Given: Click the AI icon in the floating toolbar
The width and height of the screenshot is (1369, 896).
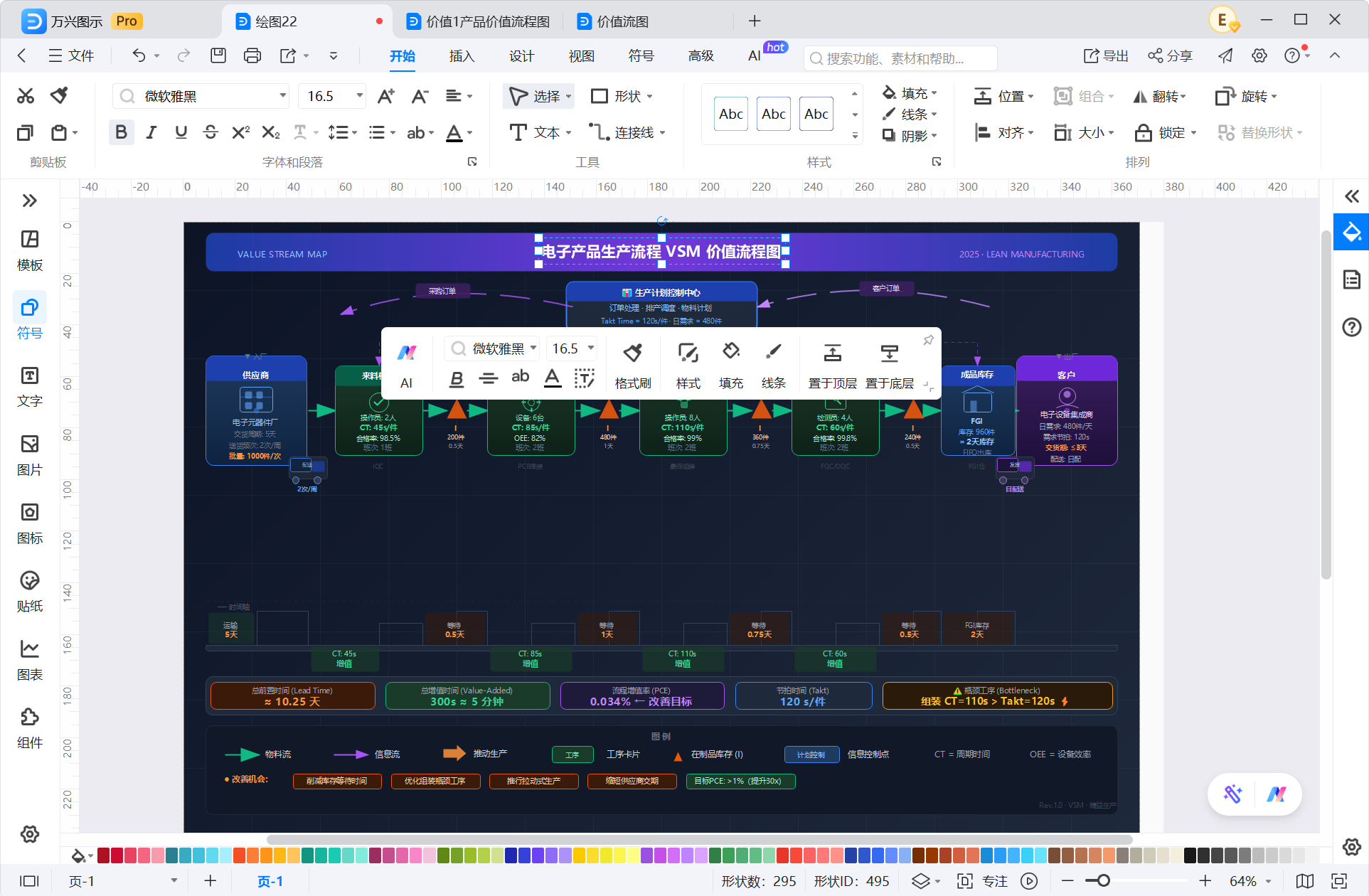Looking at the screenshot, I should coord(407,364).
